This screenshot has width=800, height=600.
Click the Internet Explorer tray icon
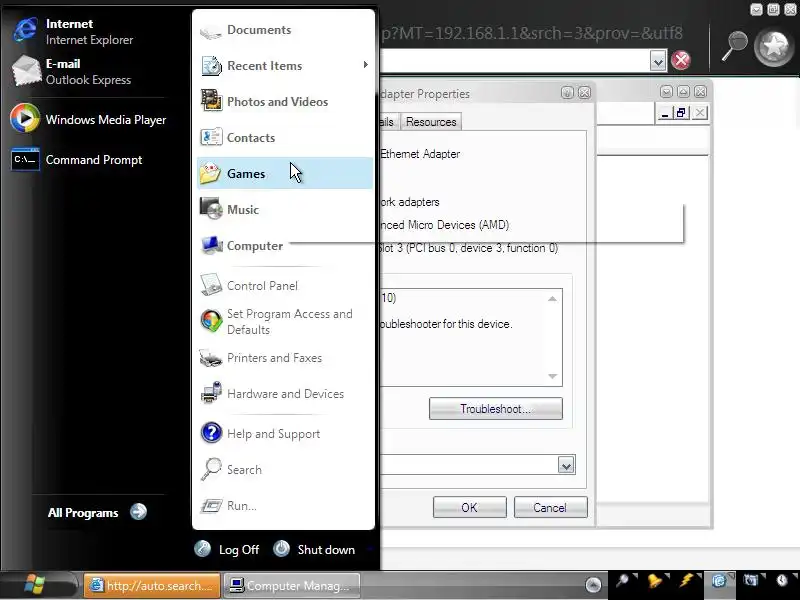pyautogui.click(x=719, y=581)
